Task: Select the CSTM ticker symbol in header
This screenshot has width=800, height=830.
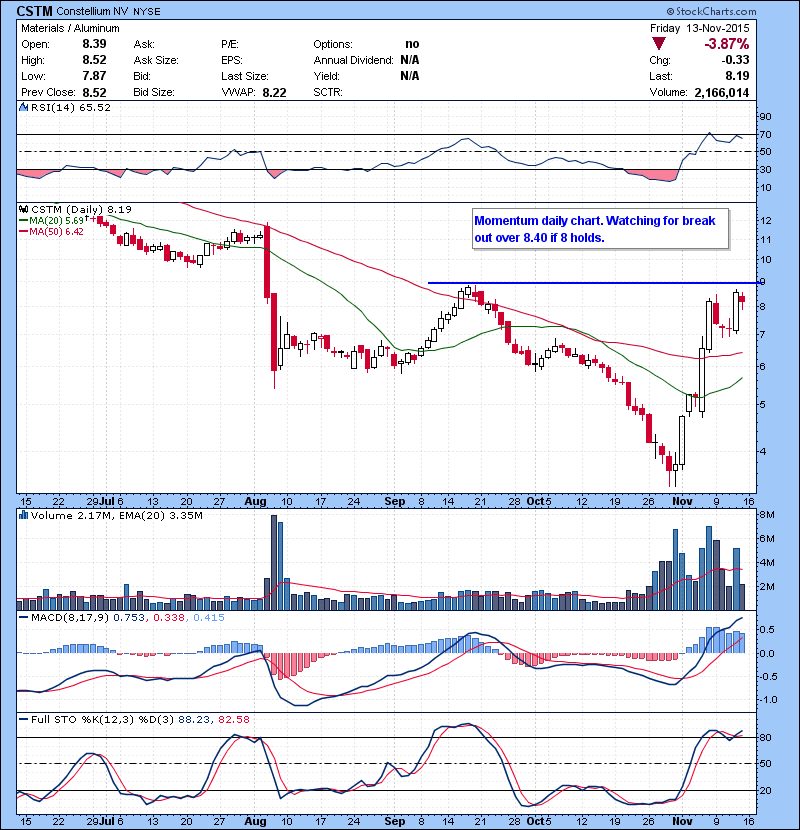Action: point(34,11)
